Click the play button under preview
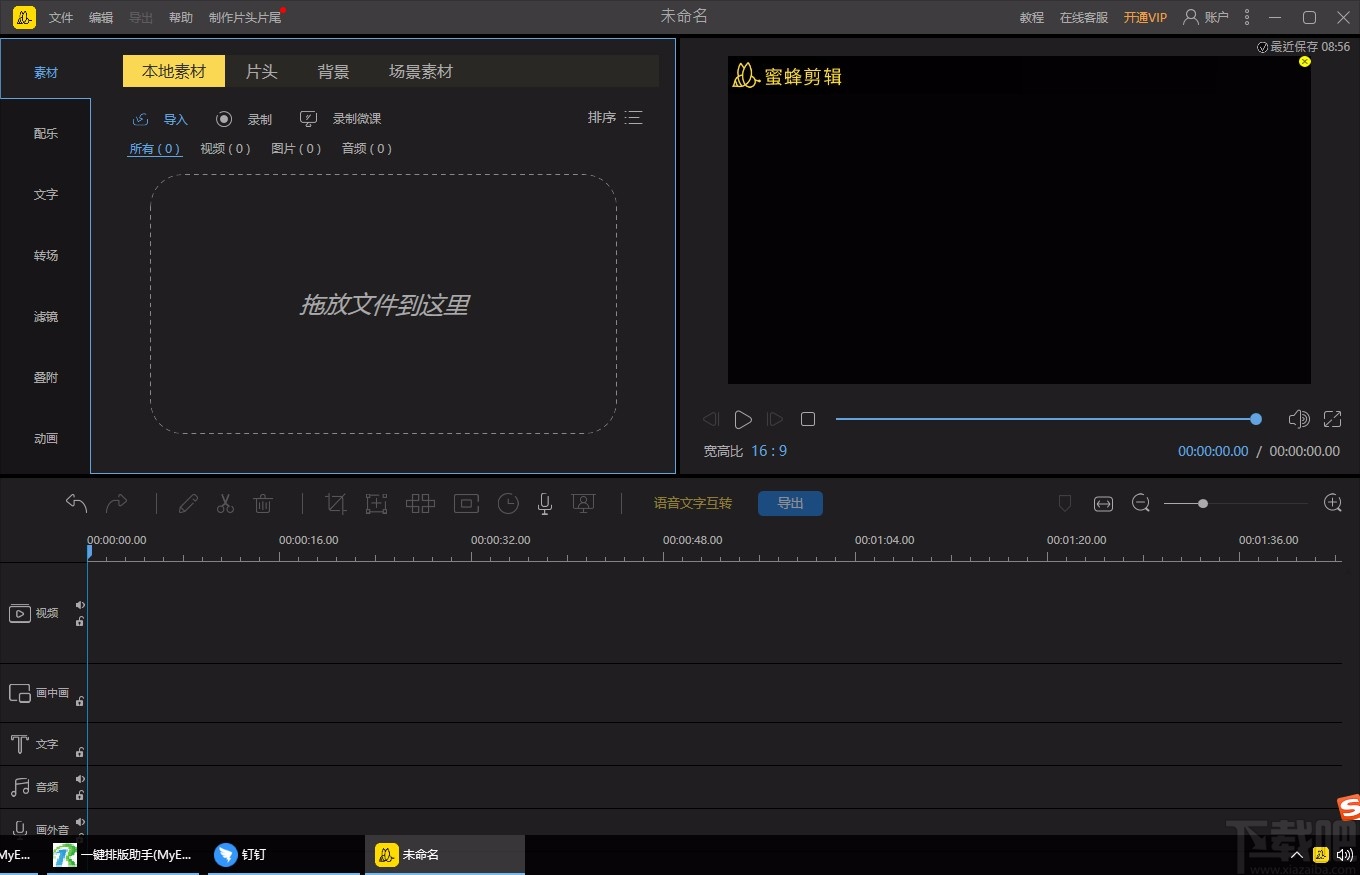This screenshot has height=875, width=1360. coord(742,420)
